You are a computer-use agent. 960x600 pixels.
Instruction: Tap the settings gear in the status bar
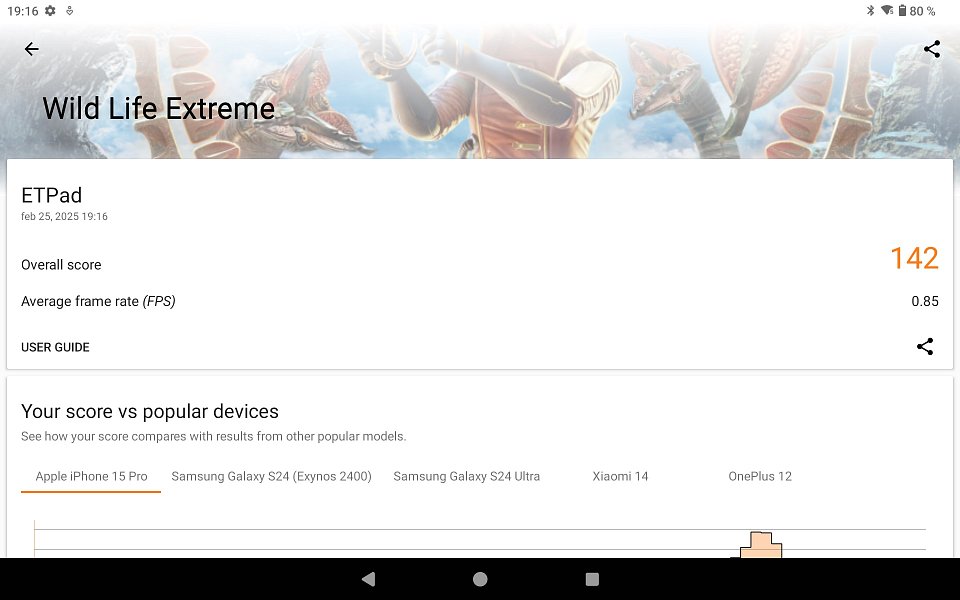point(50,10)
